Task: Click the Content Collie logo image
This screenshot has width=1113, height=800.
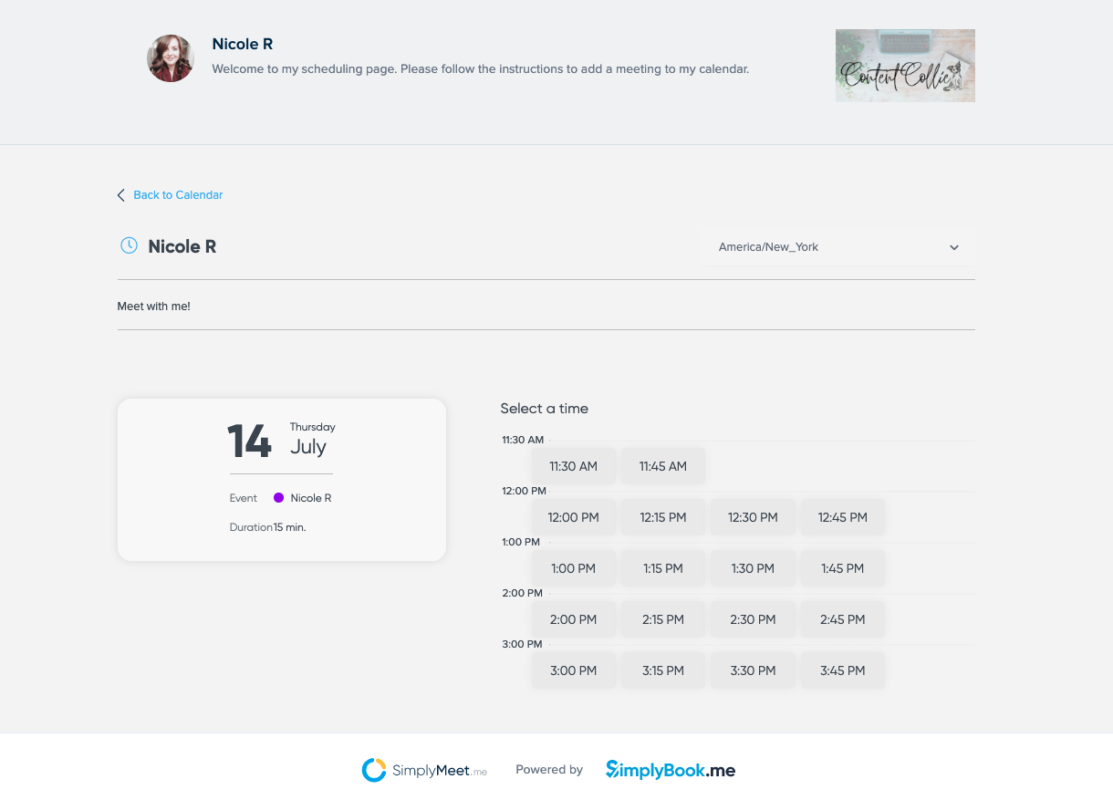Action: pos(905,65)
